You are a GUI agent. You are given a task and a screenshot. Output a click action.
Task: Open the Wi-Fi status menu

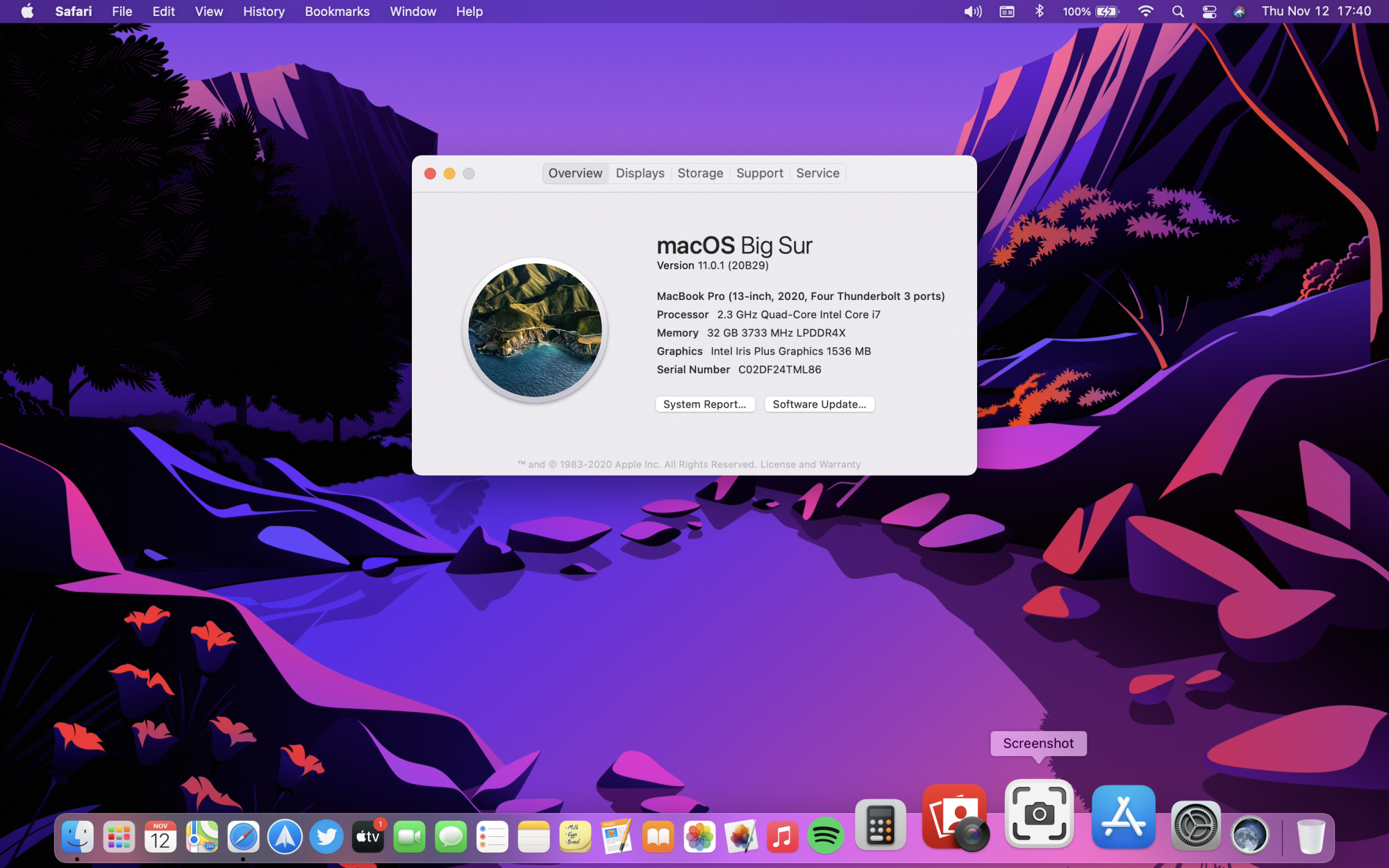click(x=1145, y=11)
